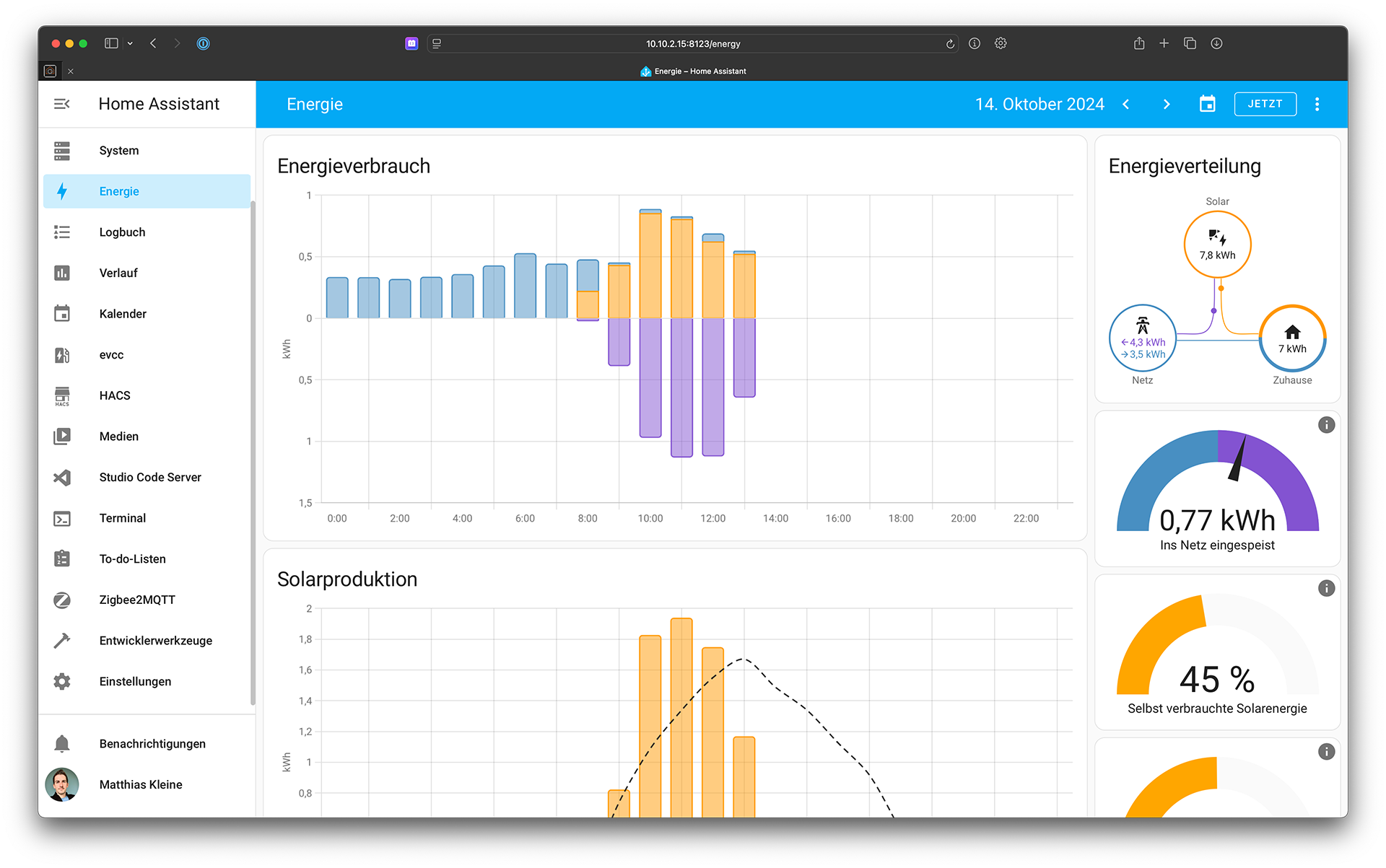Image resolution: width=1386 pixels, height=868 pixels.
Task: Expand Safari sidebar dropdown chevron
Action: (130, 43)
